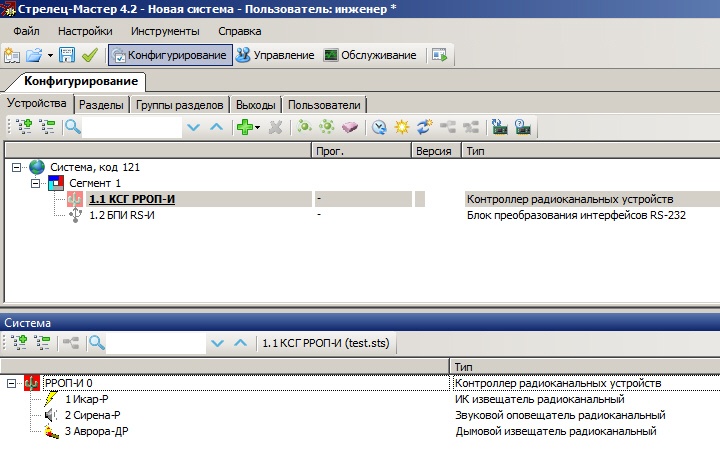Switch to Управление mode
720x455 pixels.
275,55
